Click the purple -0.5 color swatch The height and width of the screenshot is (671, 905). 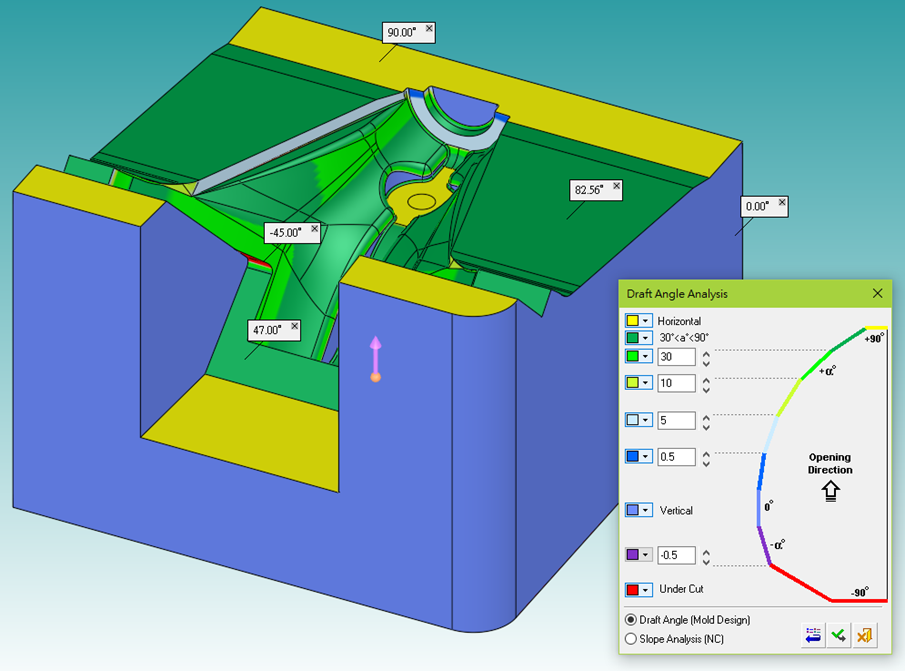(633, 554)
